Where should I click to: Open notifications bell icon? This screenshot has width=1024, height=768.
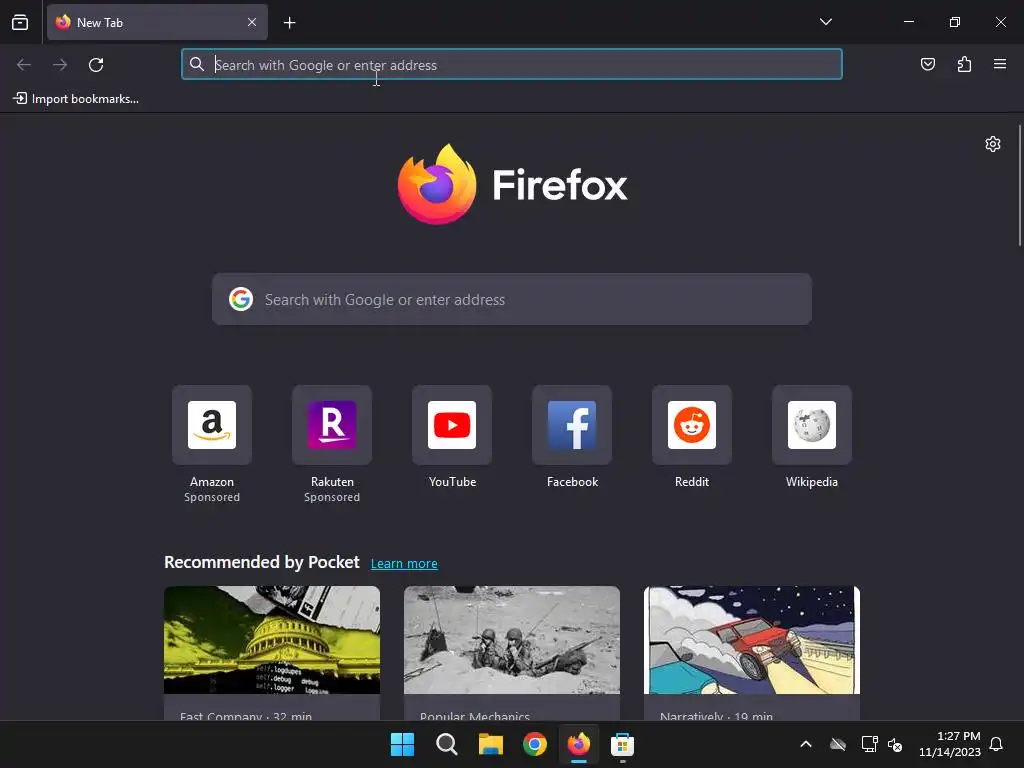[x=996, y=744]
